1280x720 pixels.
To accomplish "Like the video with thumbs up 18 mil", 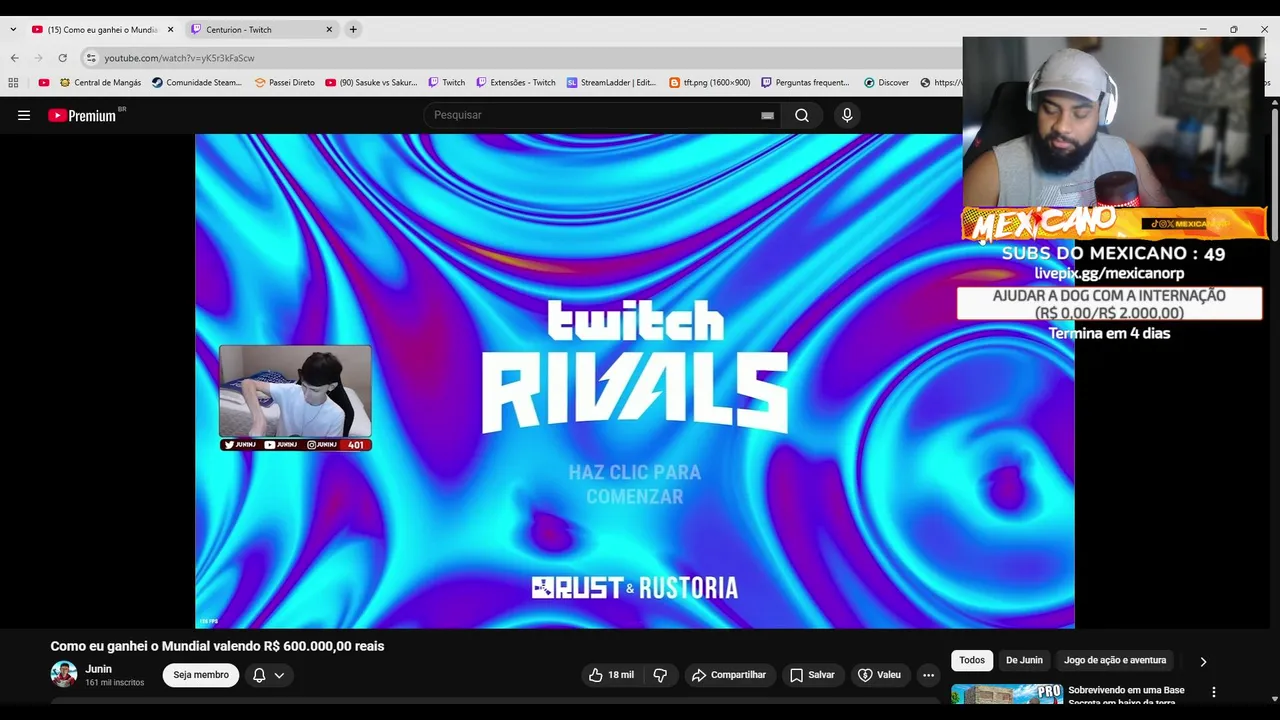I will tap(611, 675).
